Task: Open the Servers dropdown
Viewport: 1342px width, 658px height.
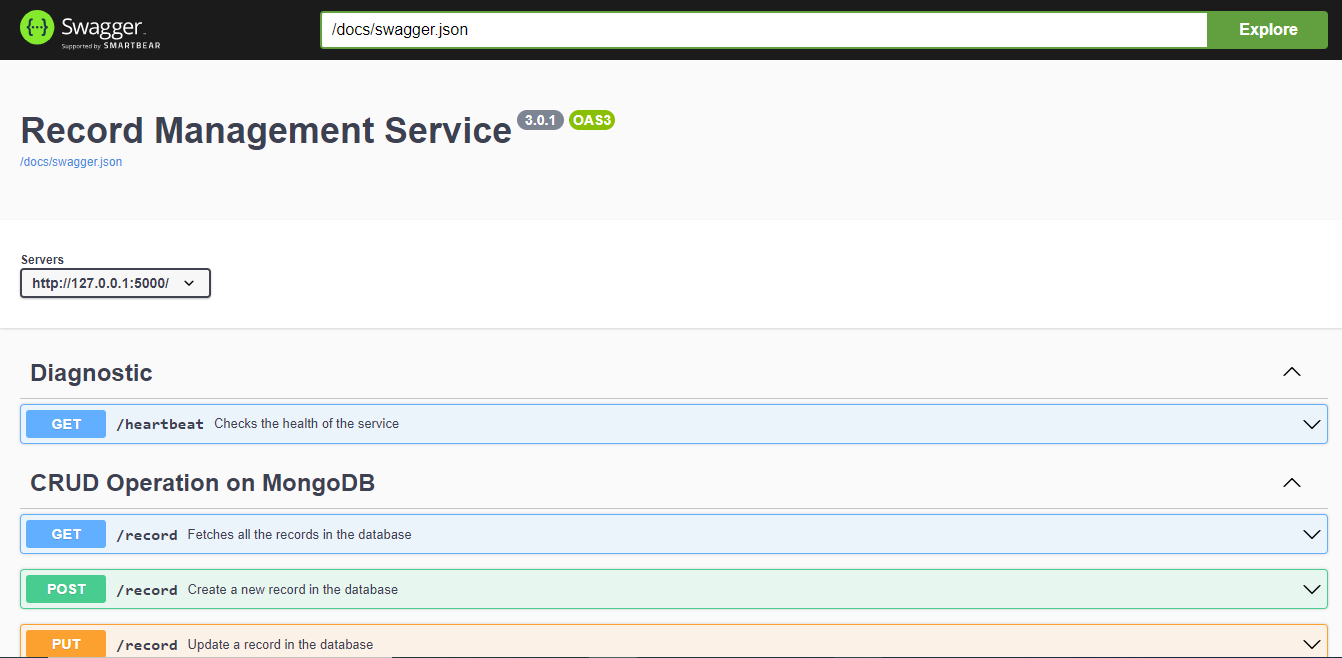Action: [x=115, y=283]
